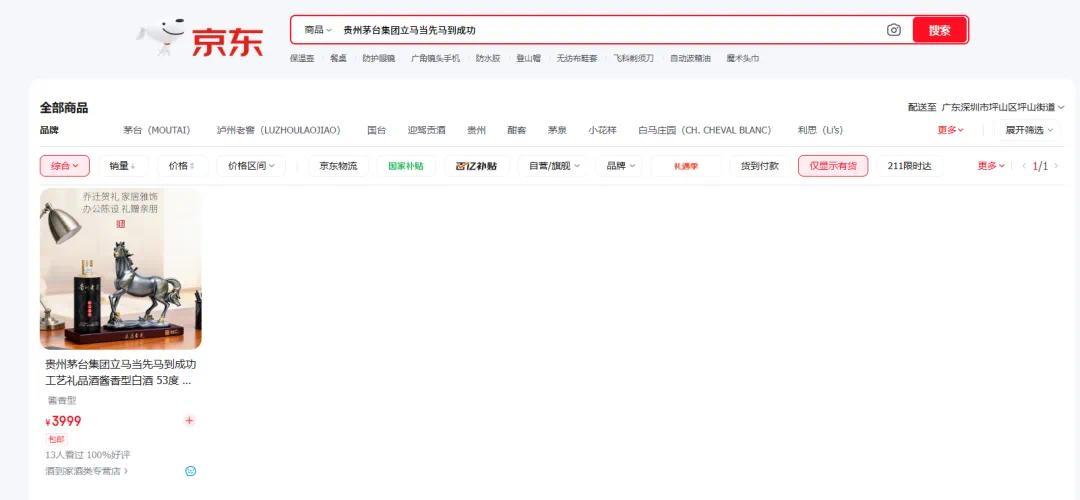Open the 综合 sort dropdown

click(65, 166)
